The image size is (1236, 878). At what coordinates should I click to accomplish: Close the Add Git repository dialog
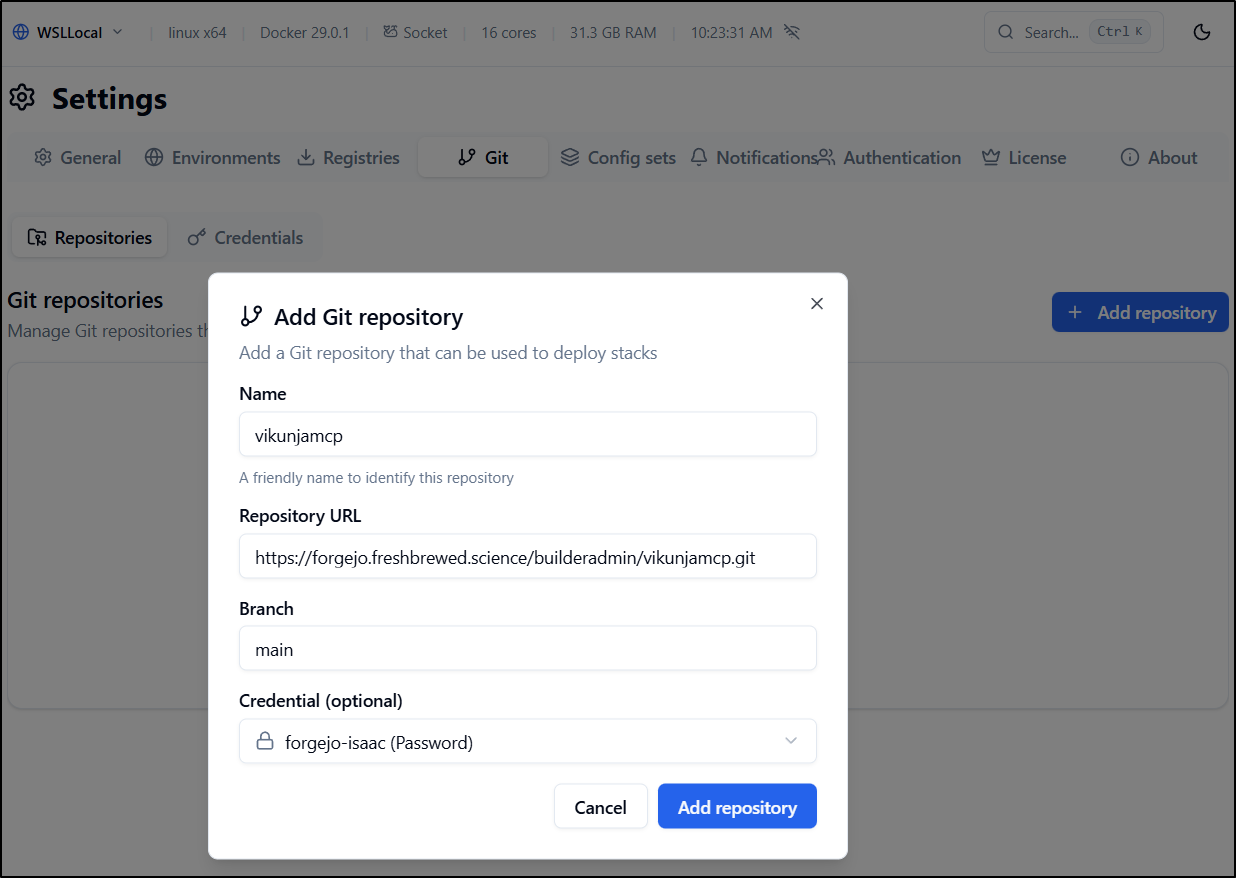pos(817,303)
